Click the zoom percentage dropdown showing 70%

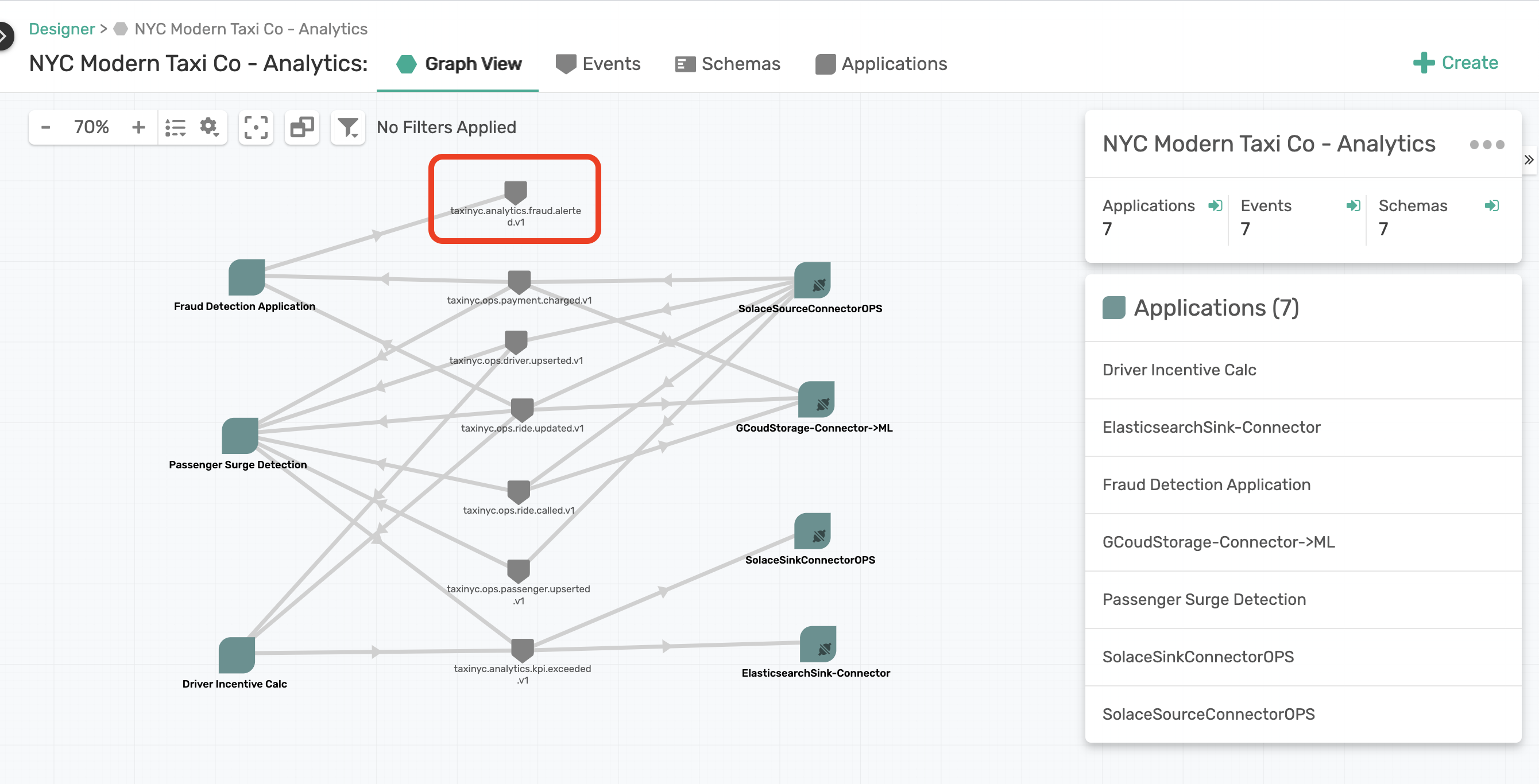pos(90,126)
